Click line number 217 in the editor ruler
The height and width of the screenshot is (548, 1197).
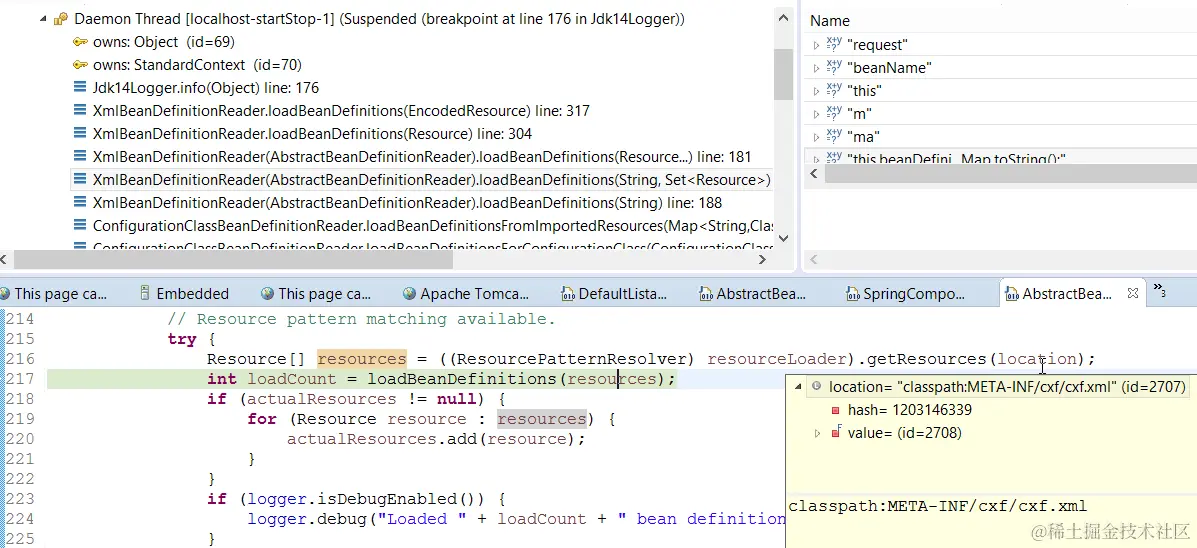point(21,379)
